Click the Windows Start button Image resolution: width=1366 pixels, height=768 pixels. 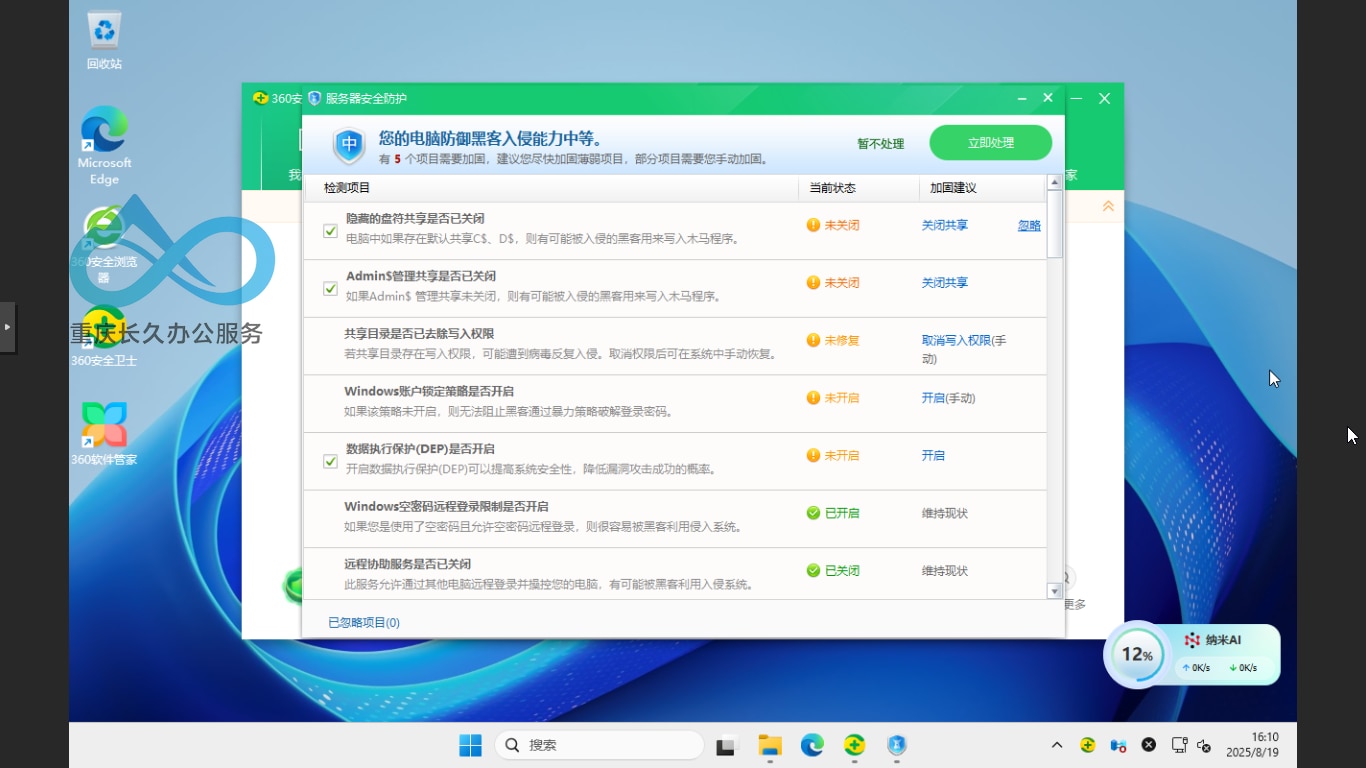click(x=470, y=745)
